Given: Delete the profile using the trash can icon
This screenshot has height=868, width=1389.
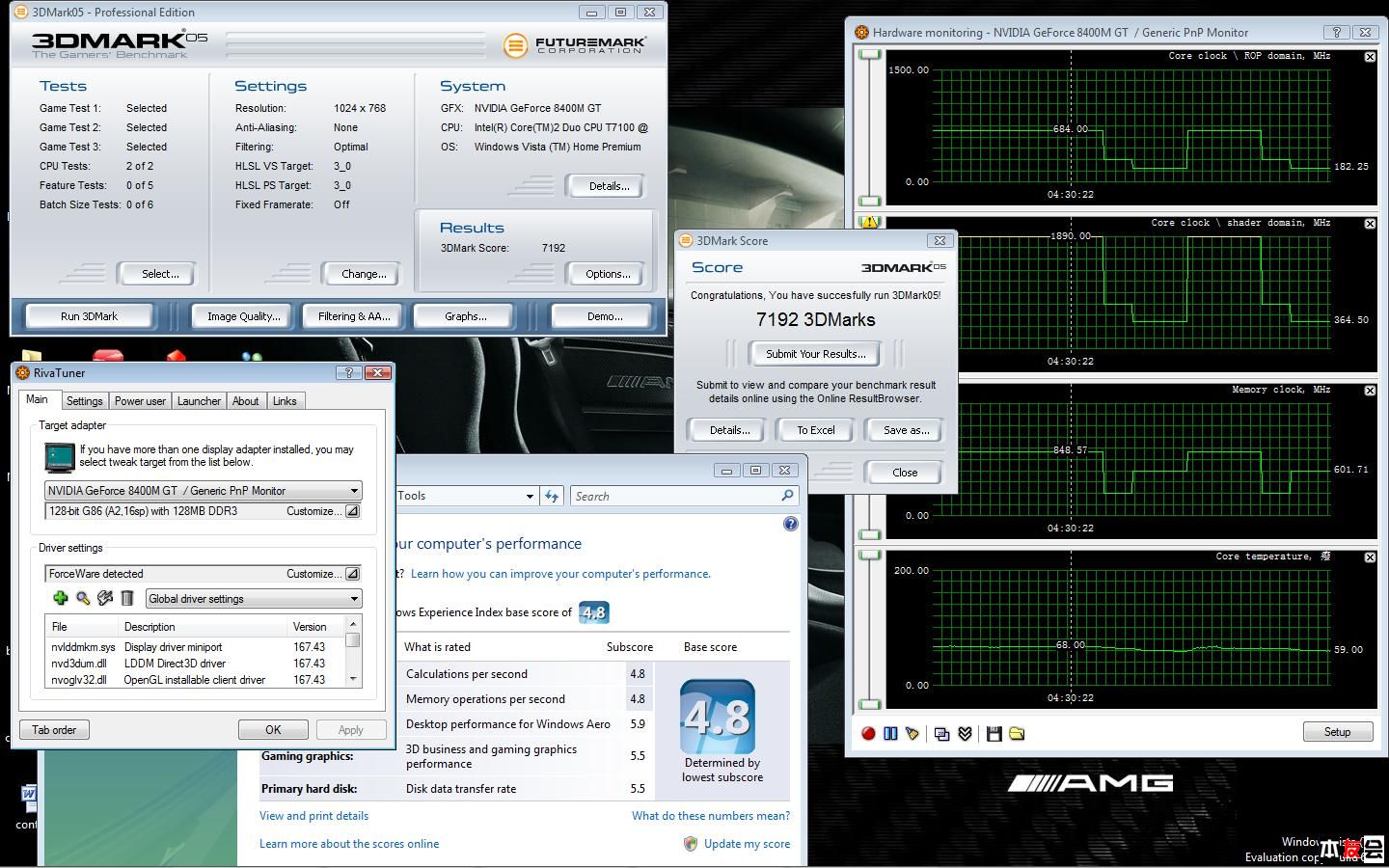Looking at the screenshot, I should click(x=127, y=598).
